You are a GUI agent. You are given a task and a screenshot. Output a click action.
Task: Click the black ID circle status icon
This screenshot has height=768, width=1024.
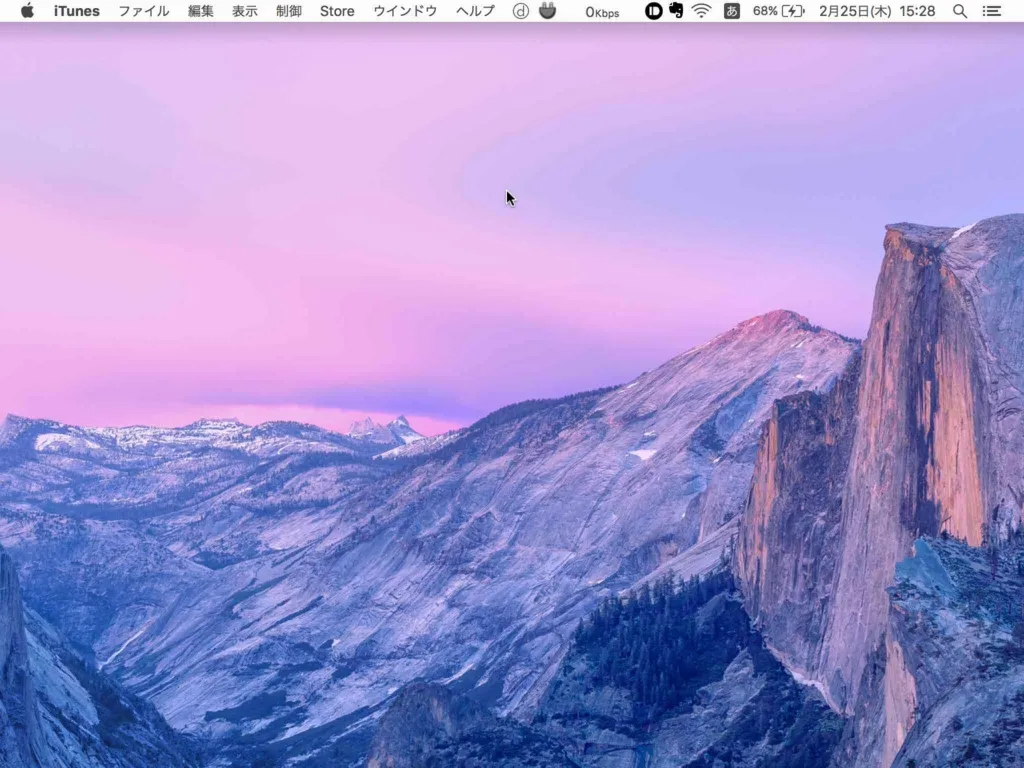click(x=653, y=11)
